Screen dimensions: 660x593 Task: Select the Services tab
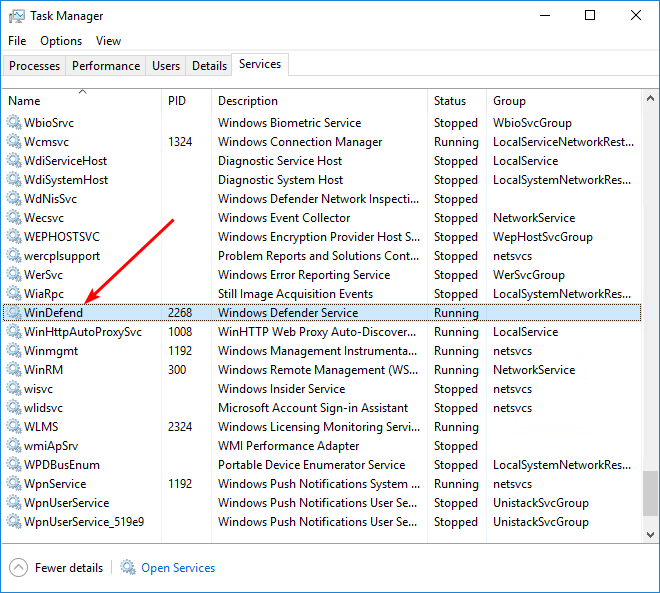pos(260,64)
